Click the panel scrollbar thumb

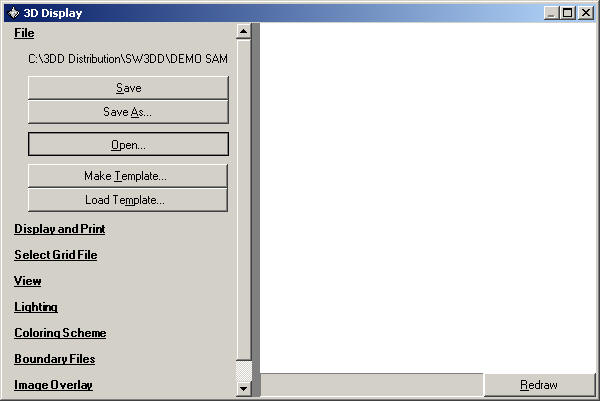coord(244,200)
